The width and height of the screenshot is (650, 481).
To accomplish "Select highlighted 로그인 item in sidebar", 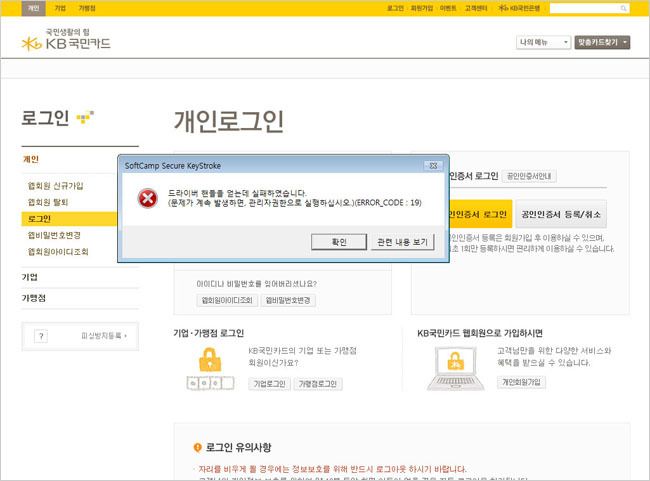I will click(69, 219).
